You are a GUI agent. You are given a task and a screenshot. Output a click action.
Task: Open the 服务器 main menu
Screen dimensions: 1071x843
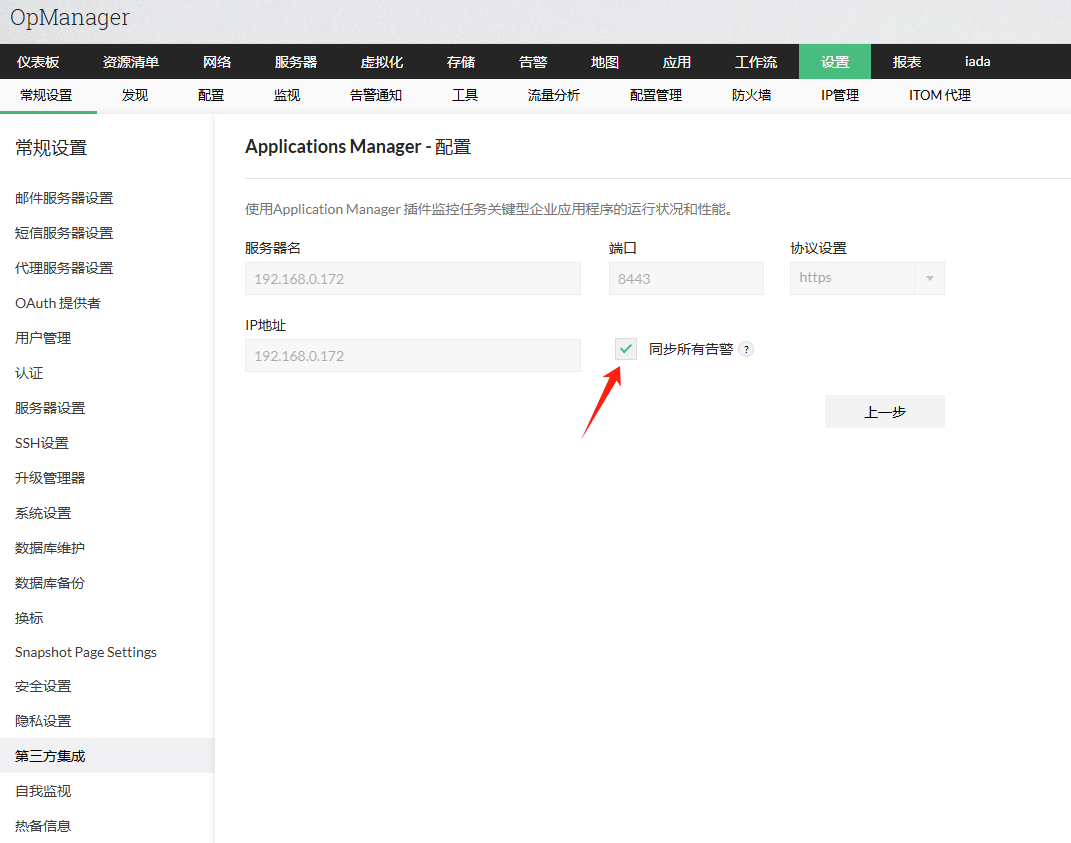(x=296, y=61)
